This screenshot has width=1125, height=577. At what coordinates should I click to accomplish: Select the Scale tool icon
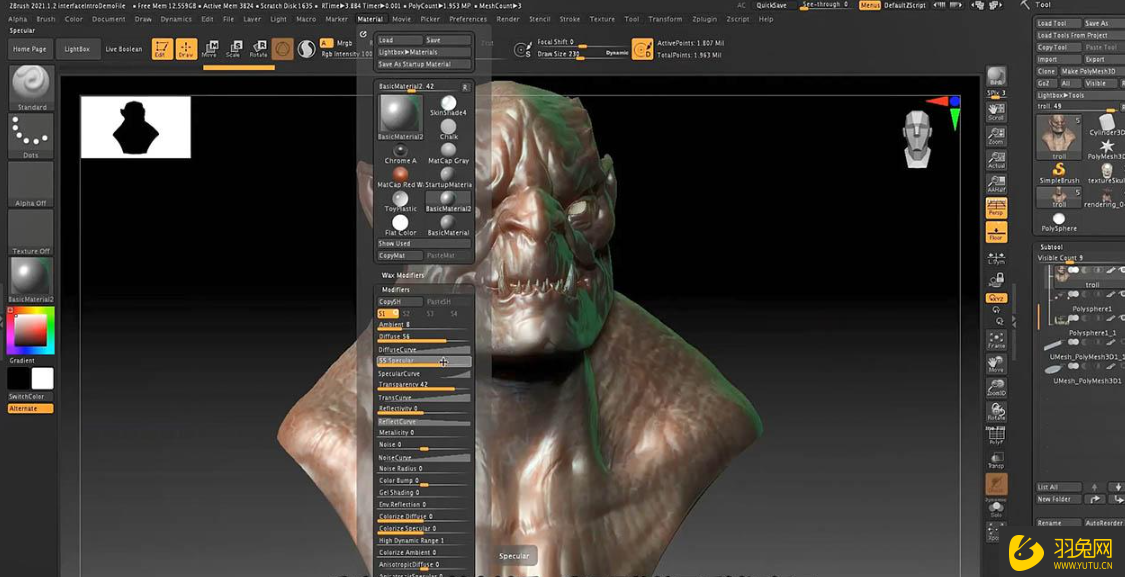234,47
